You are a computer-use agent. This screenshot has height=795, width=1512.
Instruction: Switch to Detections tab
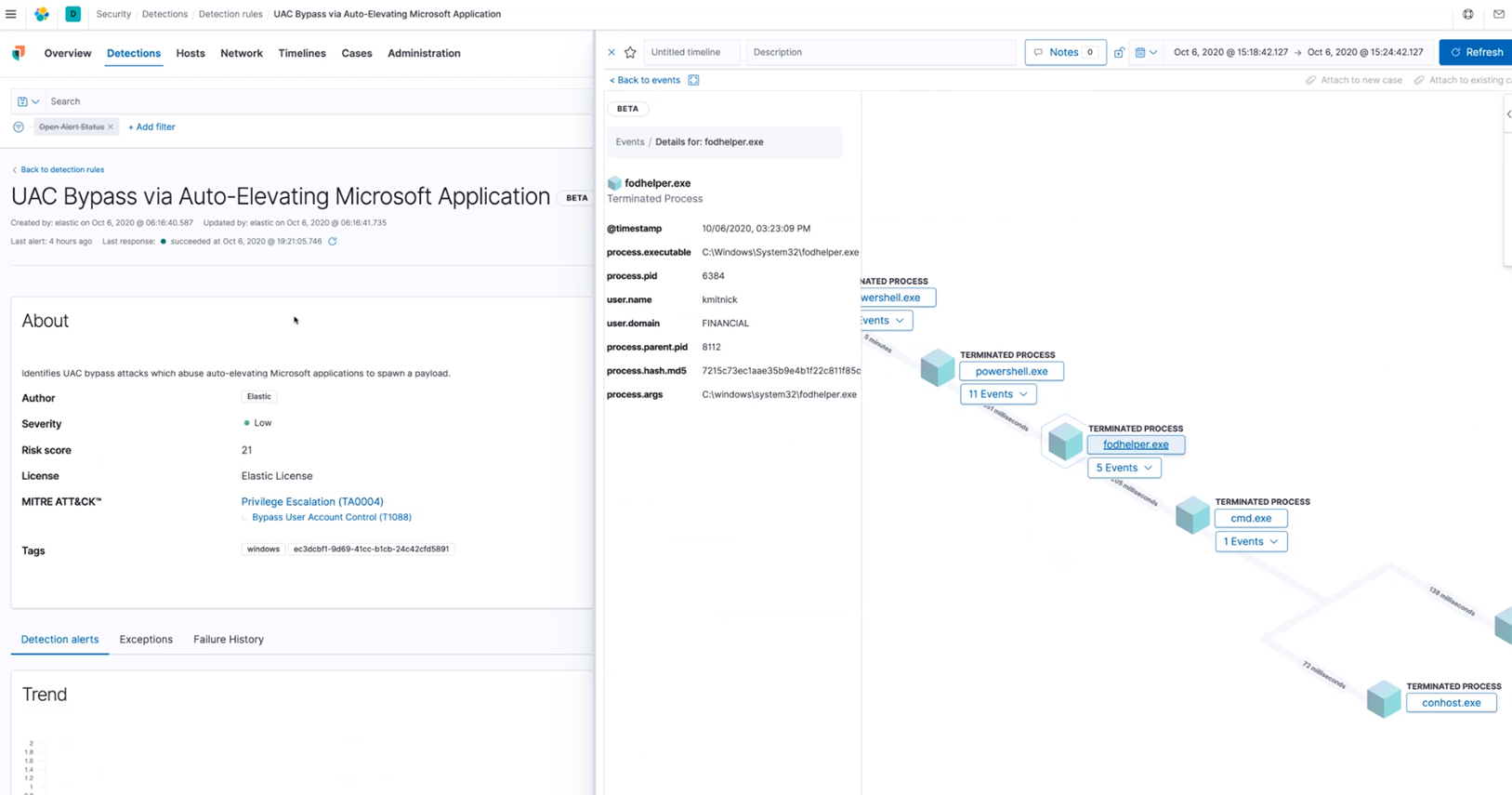tap(134, 53)
